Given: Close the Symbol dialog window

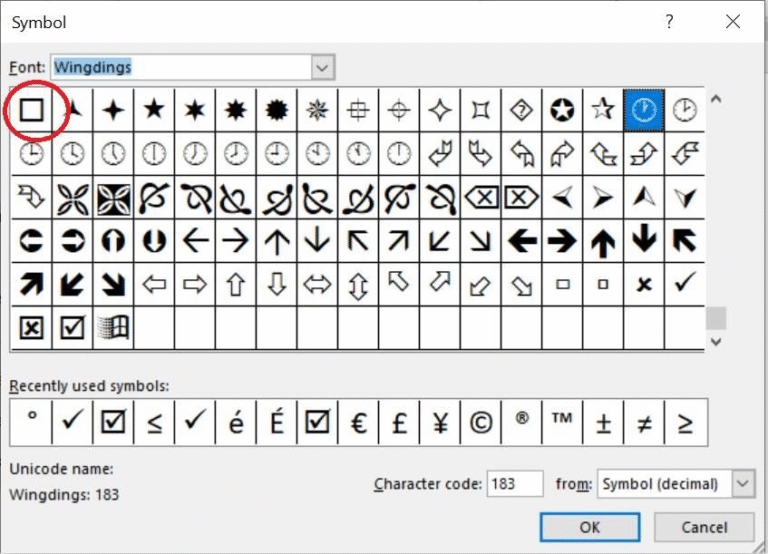Looking at the screenshot, I should point(733,21).
